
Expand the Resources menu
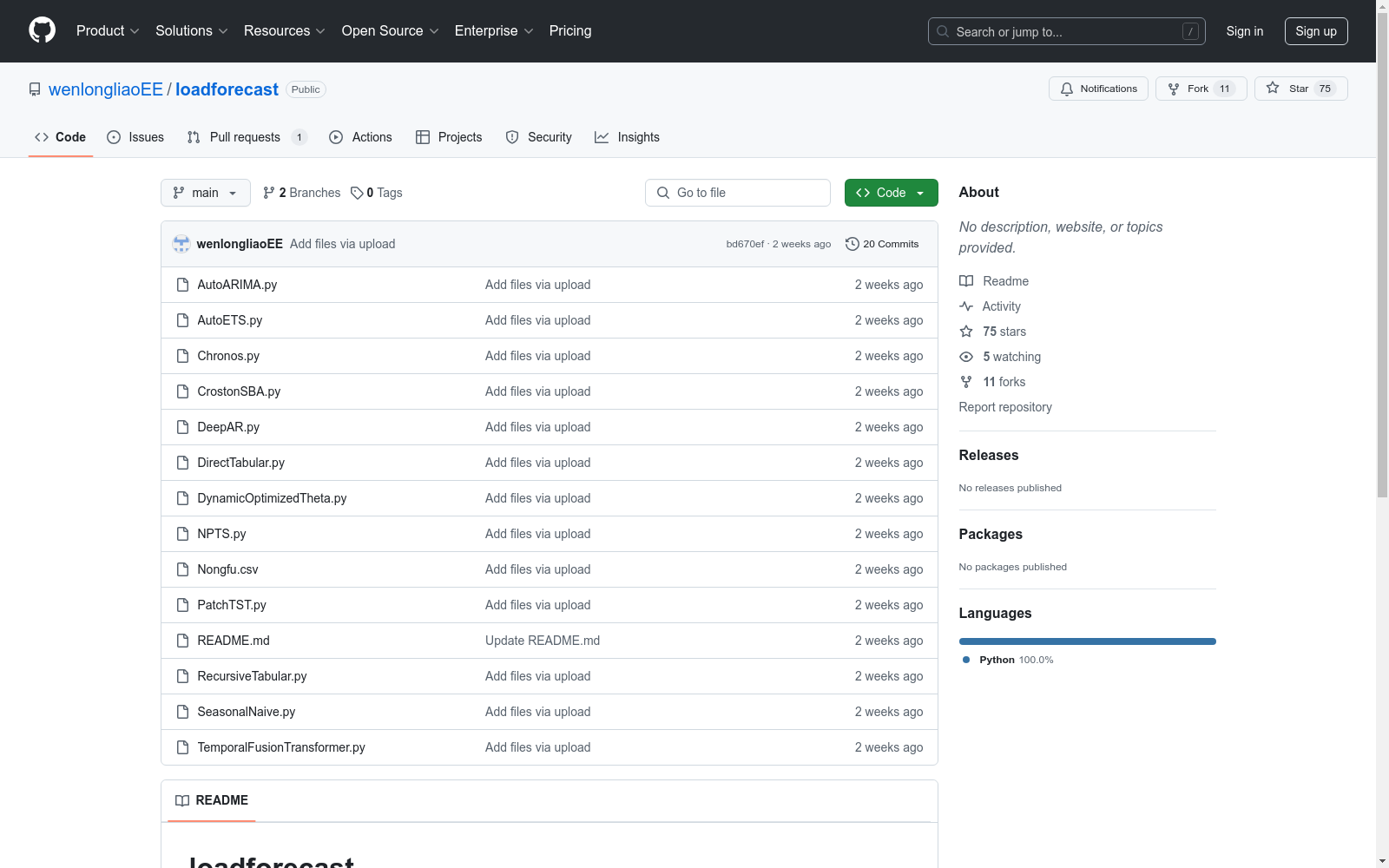[285, 31]
